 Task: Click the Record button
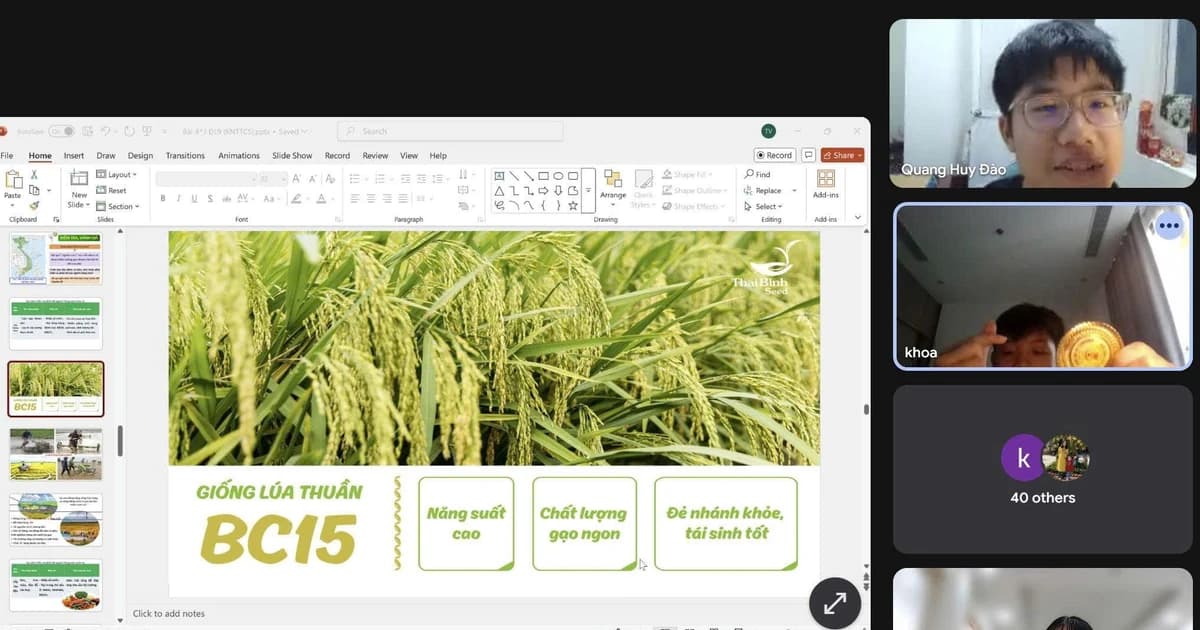(x=775, y=155)
